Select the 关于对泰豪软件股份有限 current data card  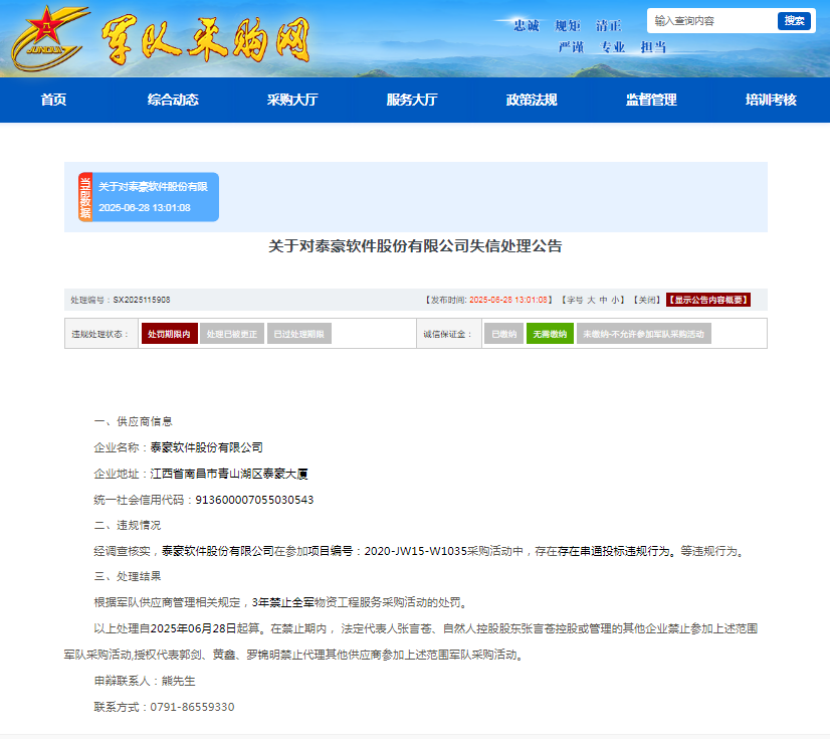point(148,197)
